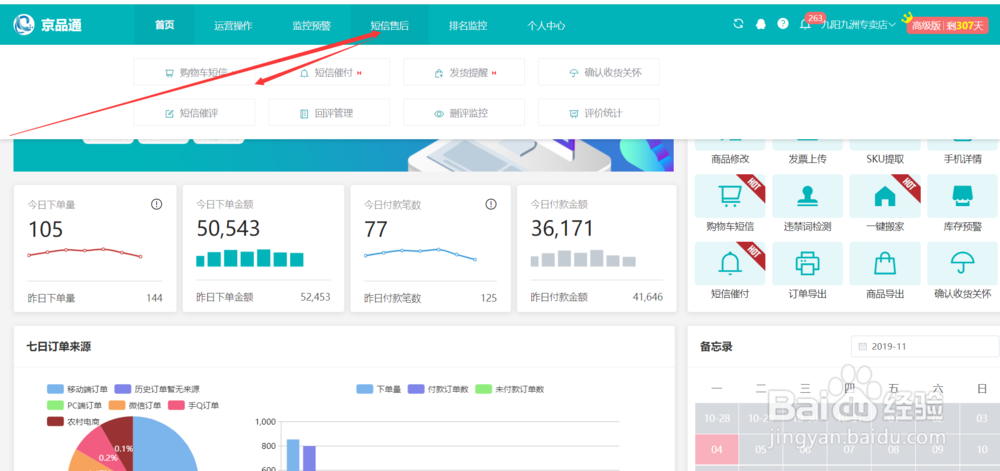Click the refresh icon in header
This screenshot has width=1000, height=471.
point(739,24)
